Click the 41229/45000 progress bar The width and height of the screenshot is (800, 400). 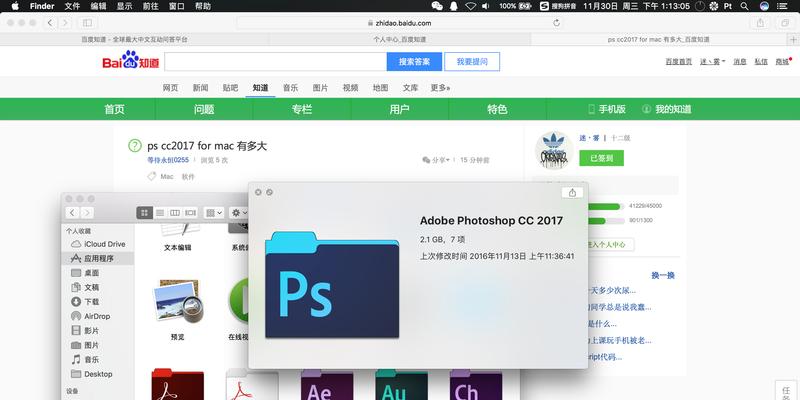pyautogui.click(x=606, y=207)
